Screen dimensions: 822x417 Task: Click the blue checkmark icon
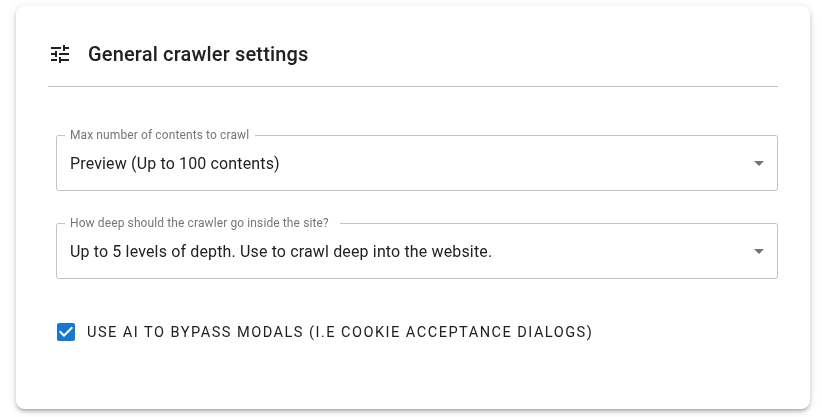(66, 332)
